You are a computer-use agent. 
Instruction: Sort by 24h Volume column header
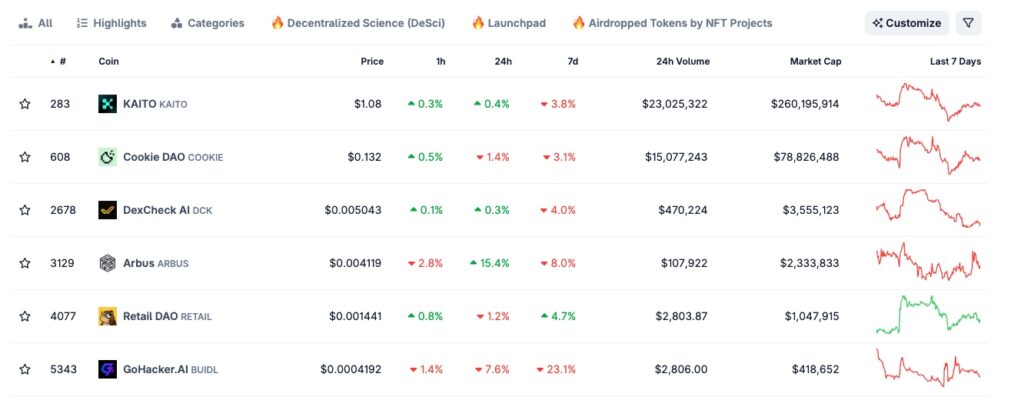pos(682,61)
